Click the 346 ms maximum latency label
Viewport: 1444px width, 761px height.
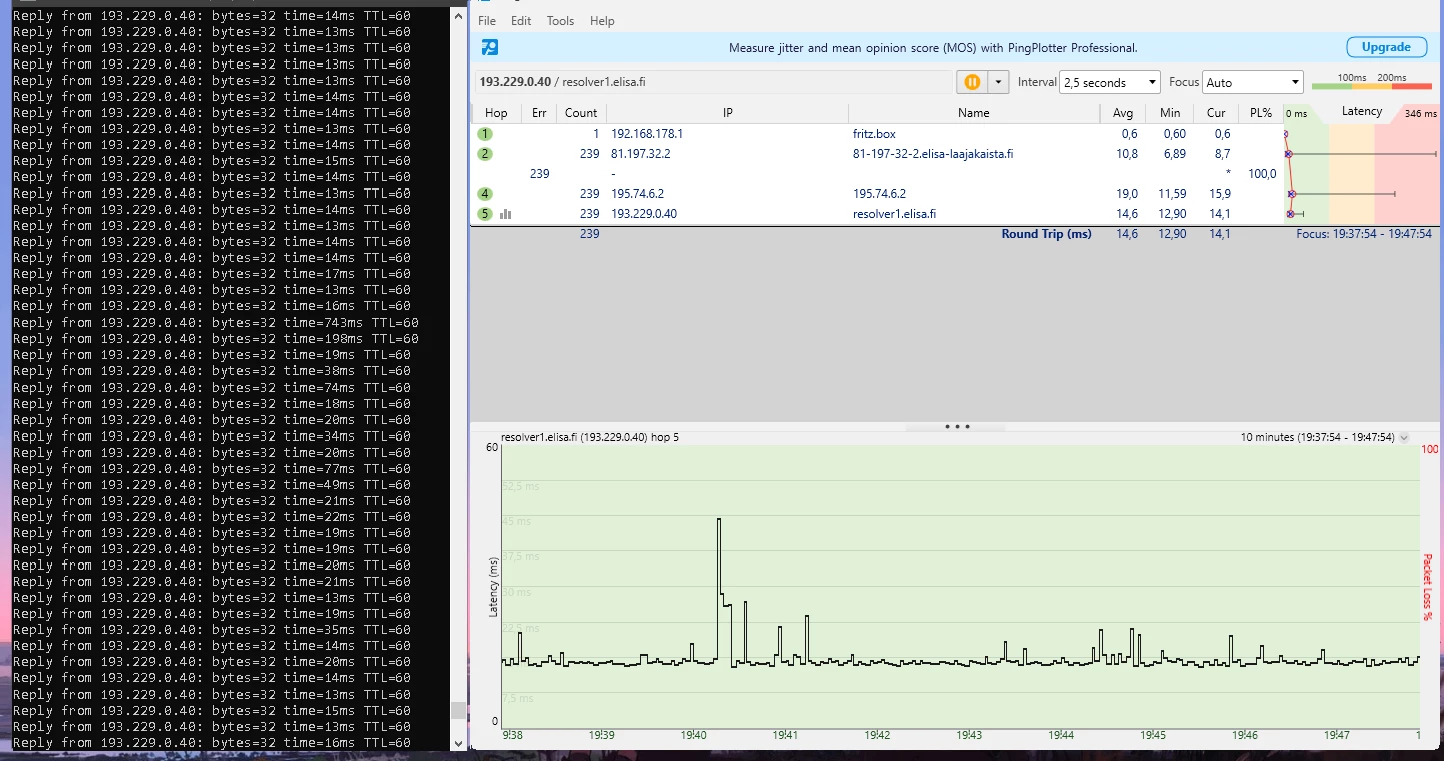(1420, 114)
